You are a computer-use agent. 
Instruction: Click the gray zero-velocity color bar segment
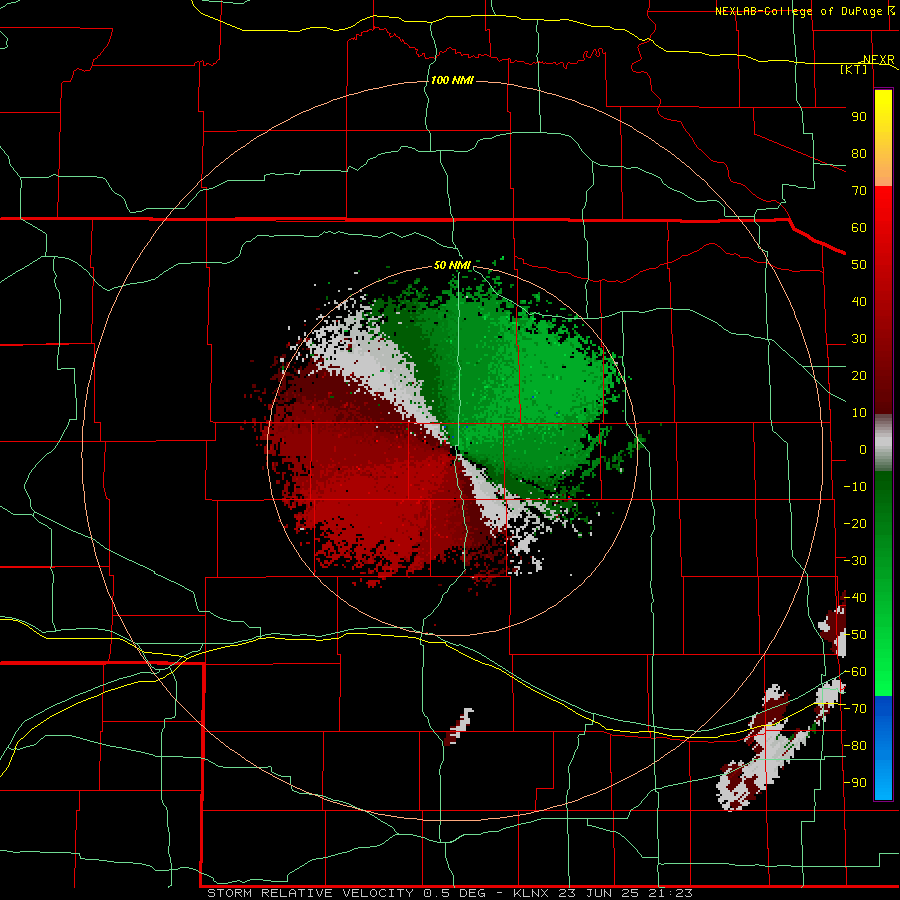point(883,443)
